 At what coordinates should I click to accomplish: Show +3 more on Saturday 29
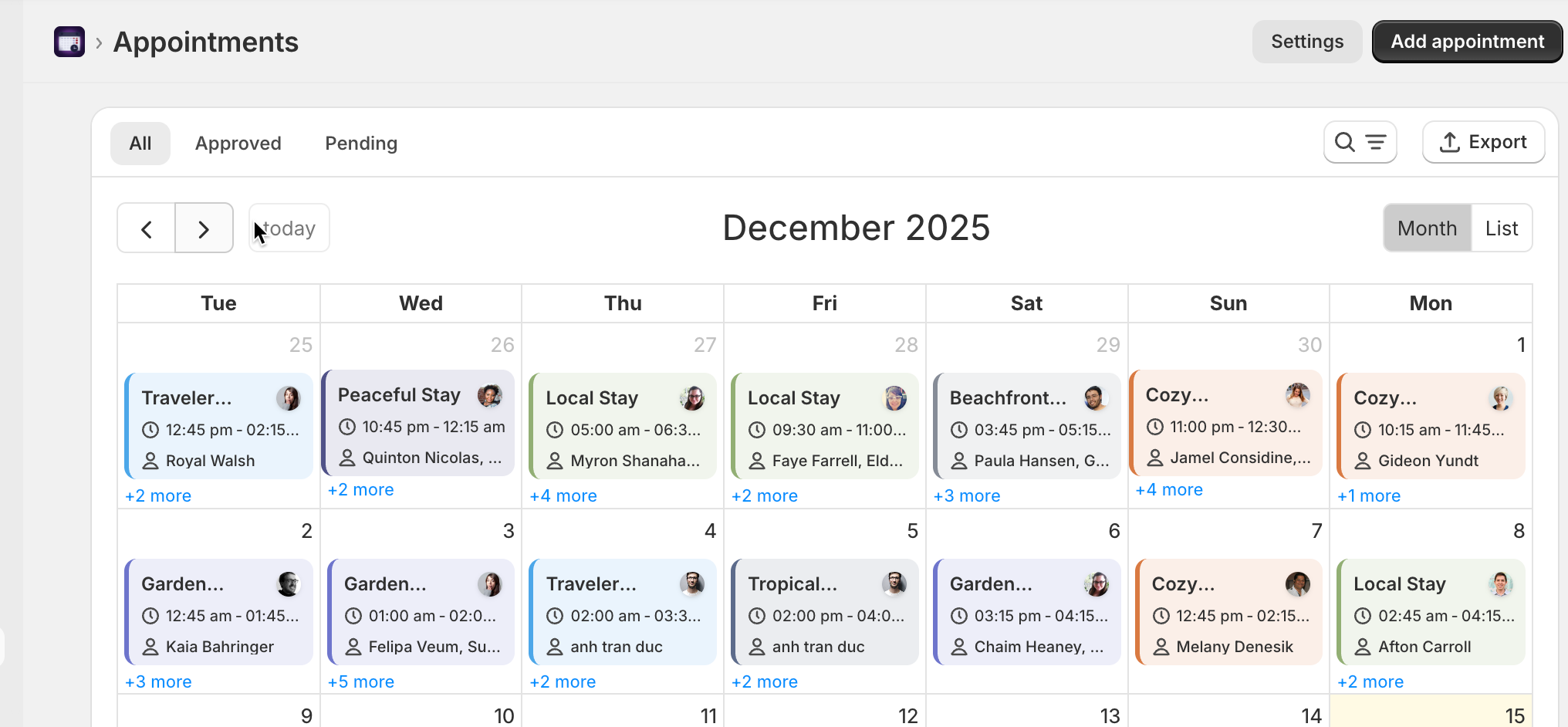pos(967,495)
